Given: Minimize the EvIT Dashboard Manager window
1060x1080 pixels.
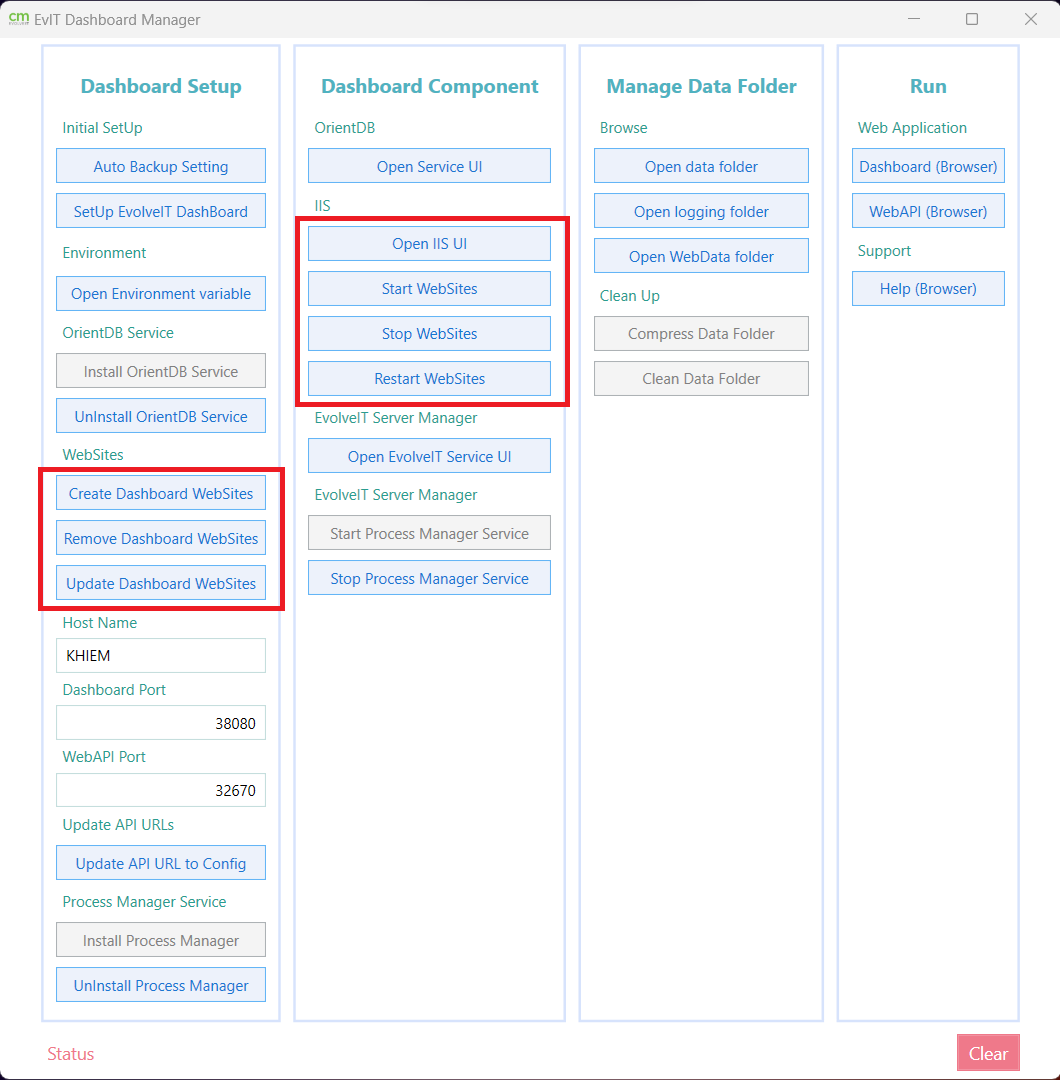Looking at the screenshot, I should tap(914, 19).
